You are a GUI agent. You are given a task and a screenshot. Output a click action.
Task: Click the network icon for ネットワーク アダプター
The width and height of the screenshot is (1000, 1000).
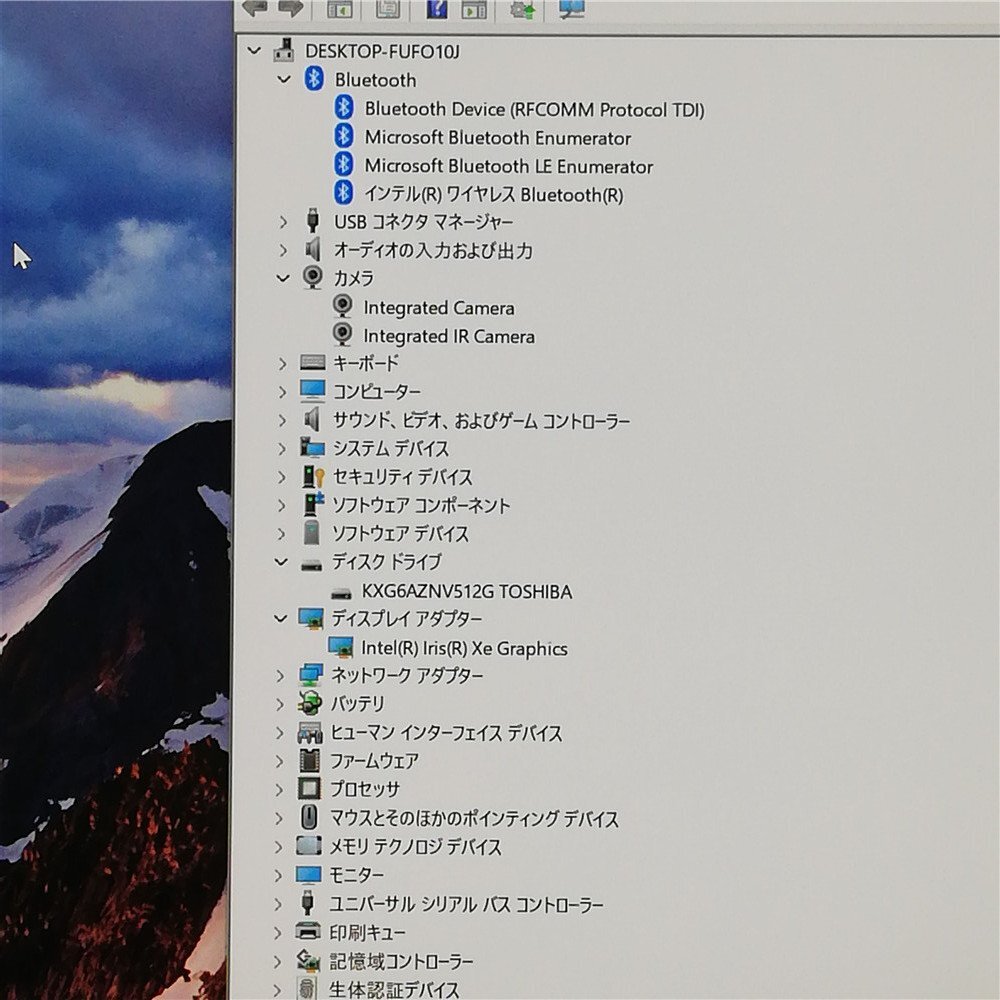pos(311,675)
